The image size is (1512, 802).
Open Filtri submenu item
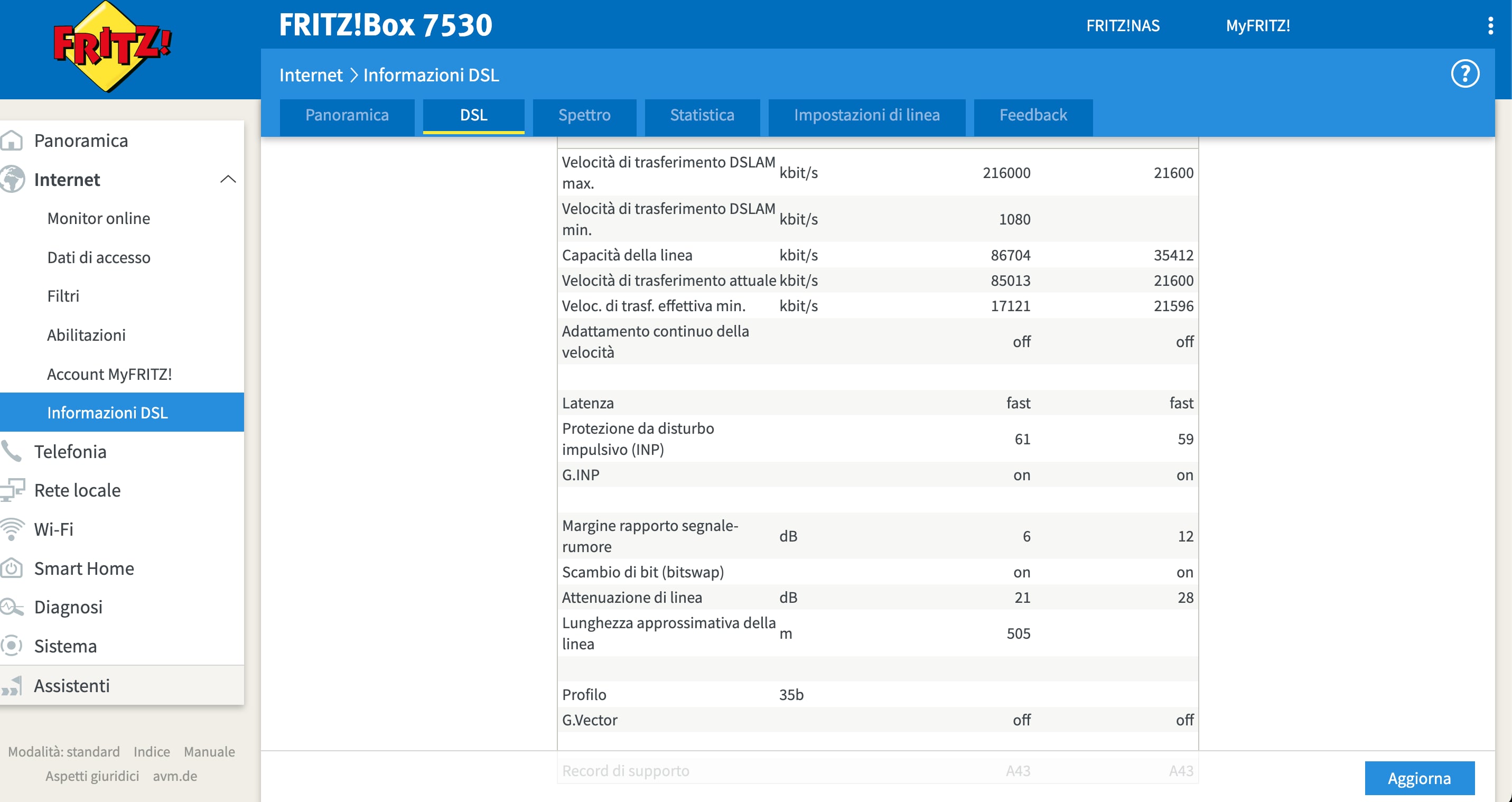pos(63,296)
